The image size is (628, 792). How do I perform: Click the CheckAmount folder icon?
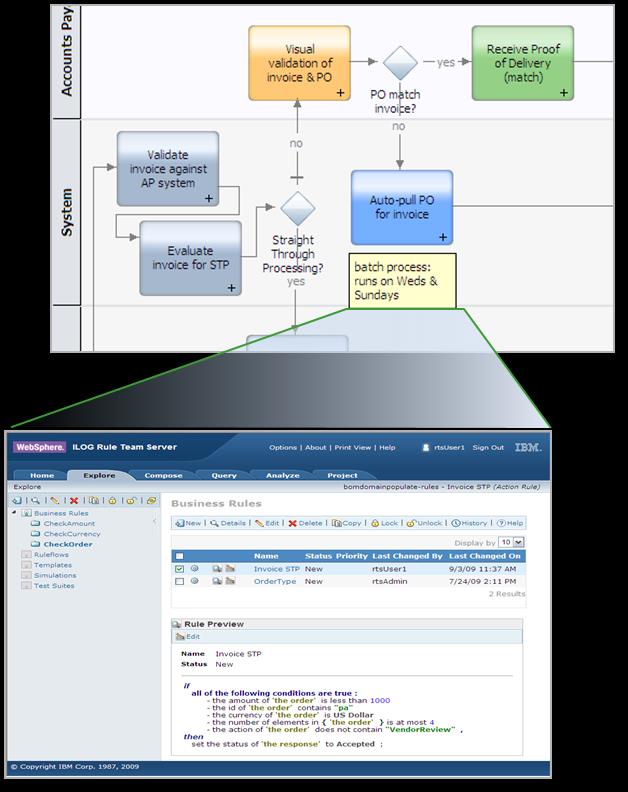click(x=35, y=523)
